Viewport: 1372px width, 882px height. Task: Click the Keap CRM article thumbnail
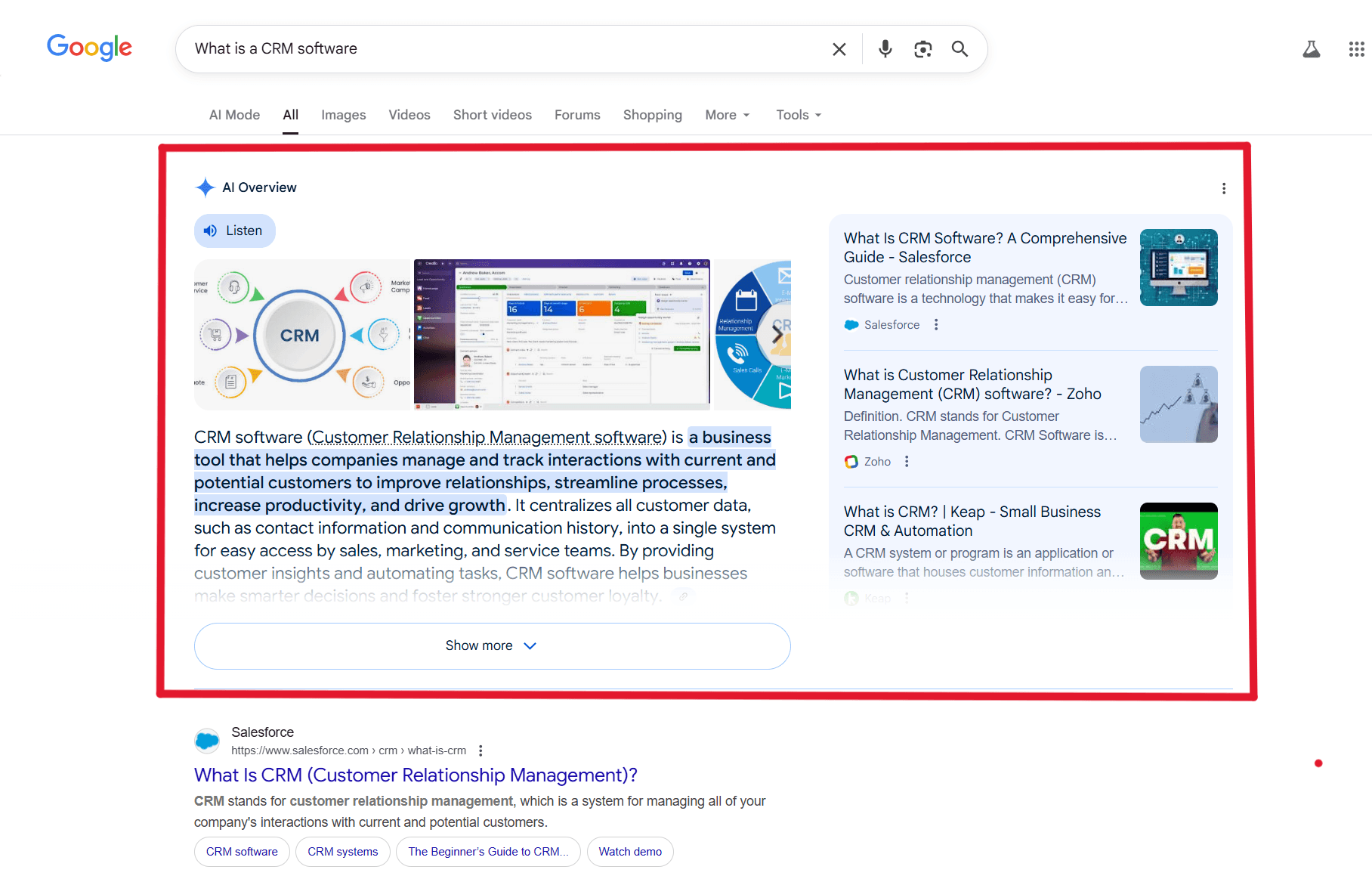point(1178,541)
